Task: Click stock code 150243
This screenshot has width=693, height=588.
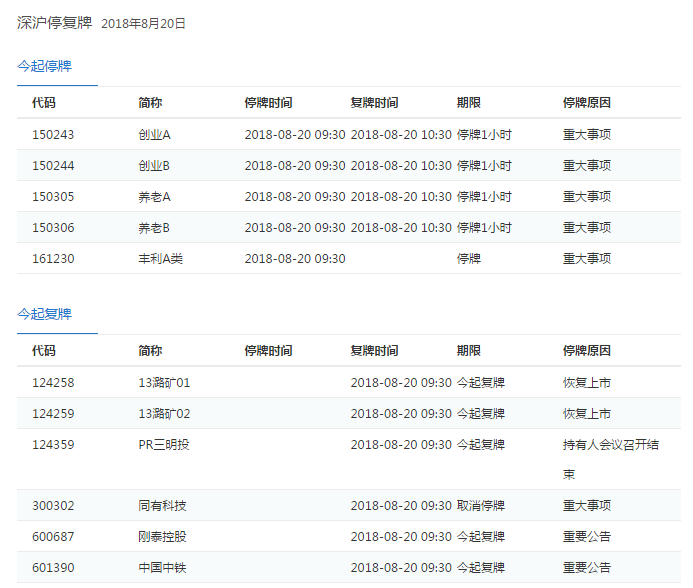Action: pos(53,135)
